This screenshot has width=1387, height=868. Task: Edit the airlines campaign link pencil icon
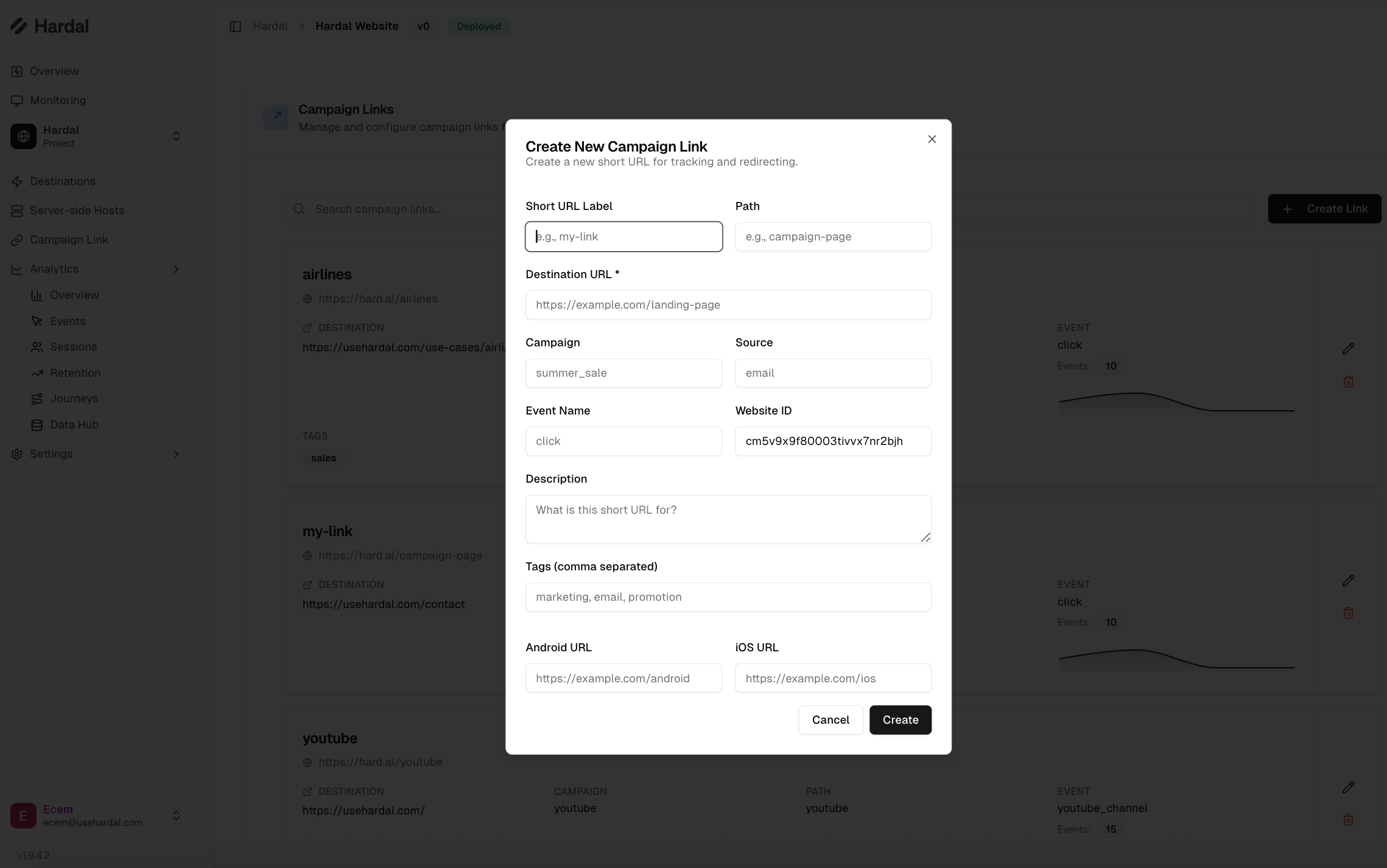[1348, 349]
